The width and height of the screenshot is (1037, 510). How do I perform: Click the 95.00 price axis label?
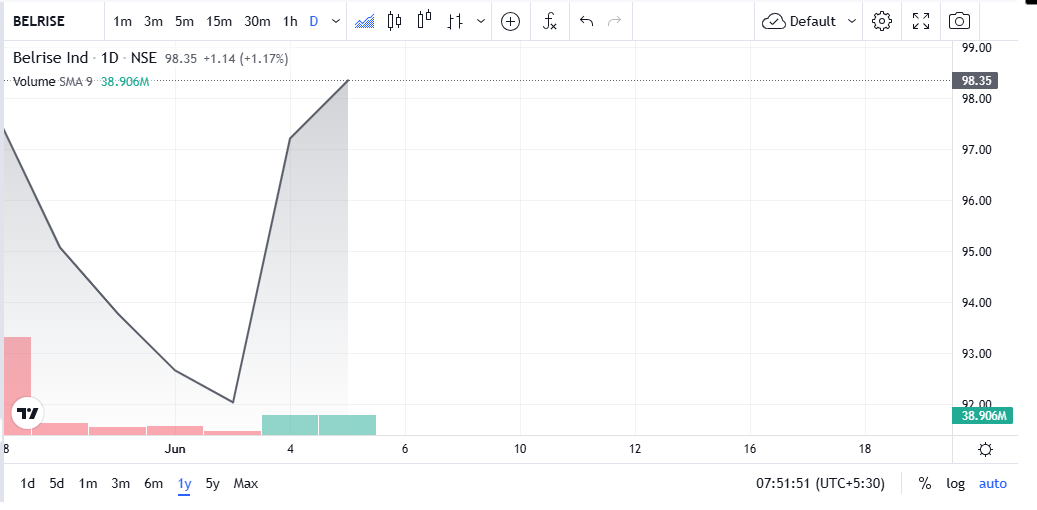pyautogui.click(x=976, y=251)
